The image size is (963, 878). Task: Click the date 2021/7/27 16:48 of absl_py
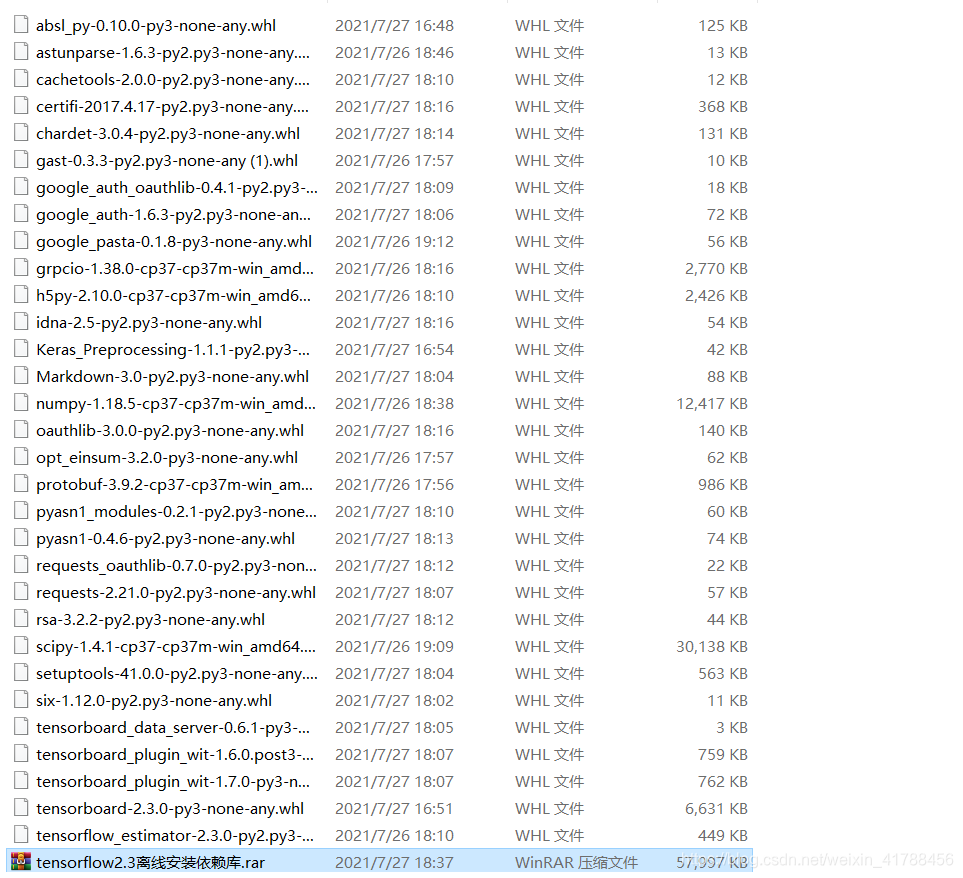click(394, 25)
